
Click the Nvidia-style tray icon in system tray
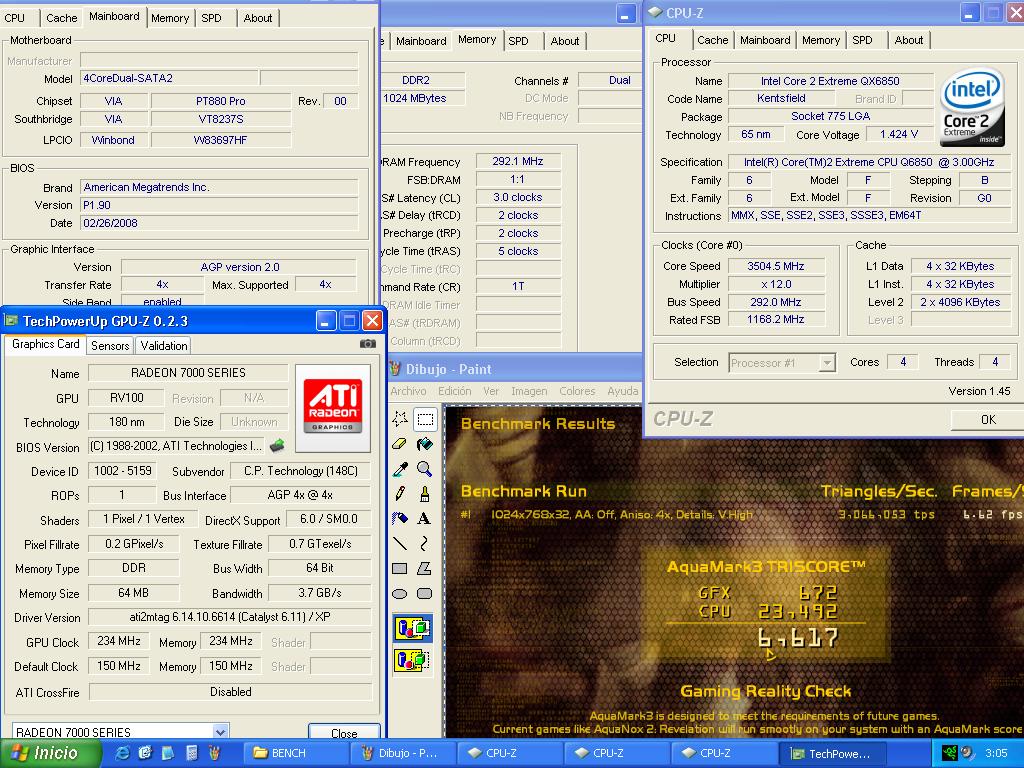[949, 753]
